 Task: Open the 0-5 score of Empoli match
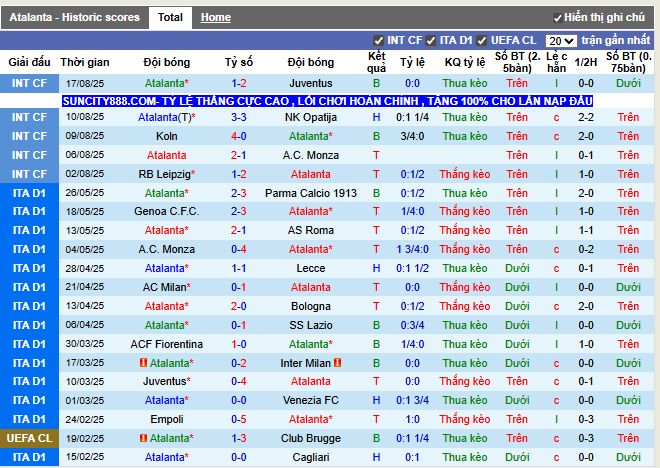239,419
